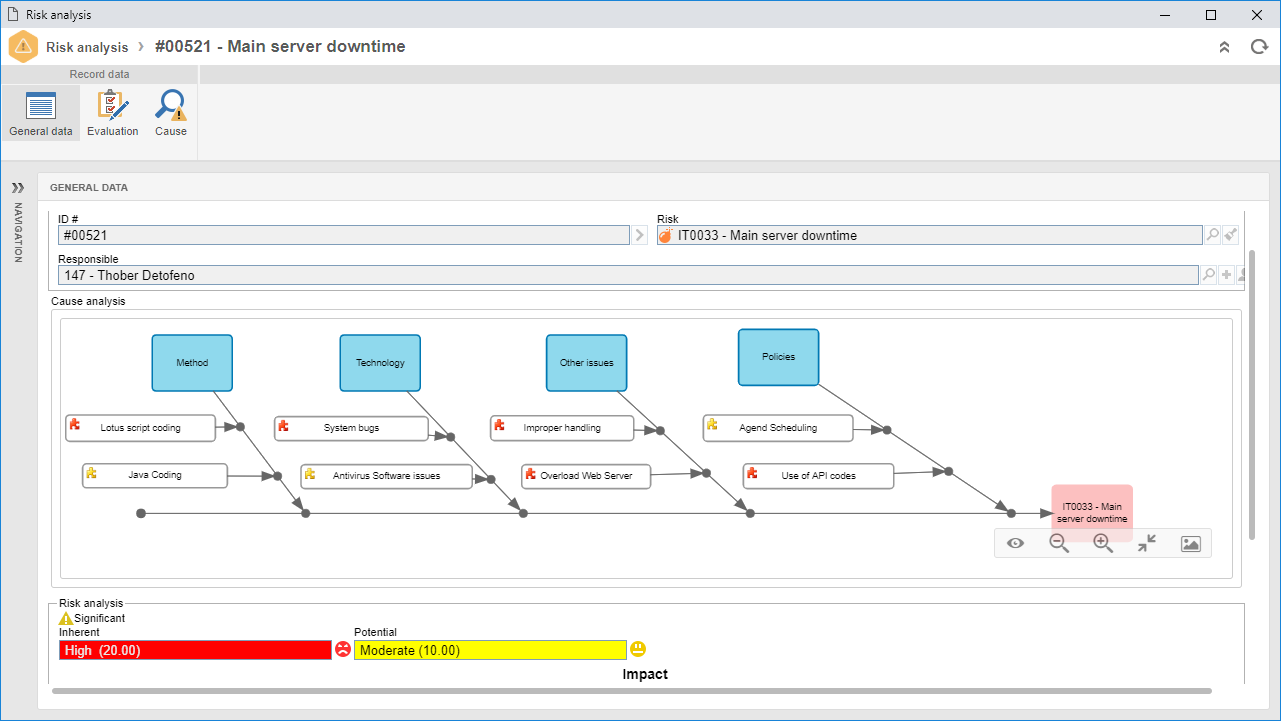This screenshot has width=1281, height=721.
Task: Select the Overload Web Server cause
Action: (x=586, y=476)
